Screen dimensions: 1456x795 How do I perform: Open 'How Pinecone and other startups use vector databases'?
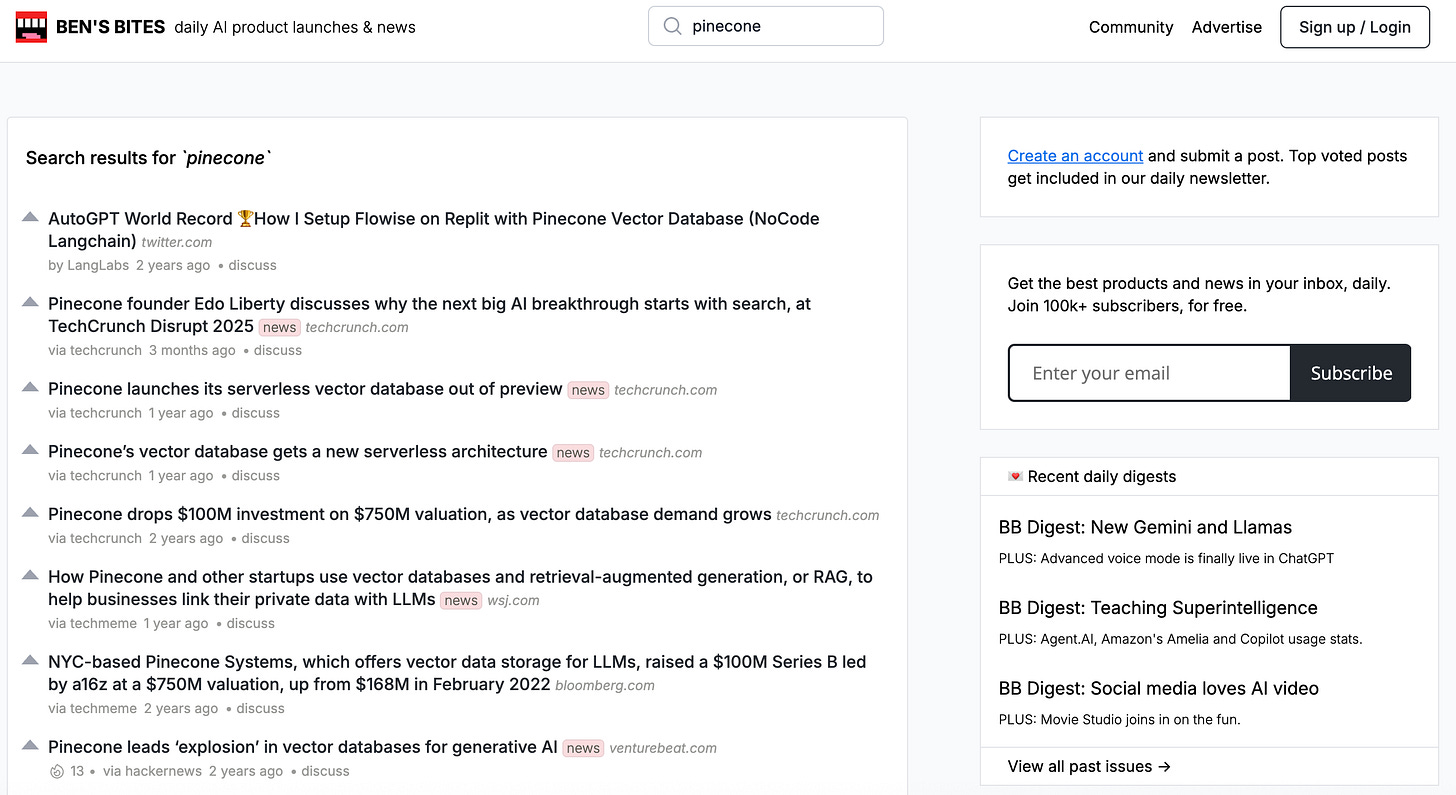click(x=460, y=588)
